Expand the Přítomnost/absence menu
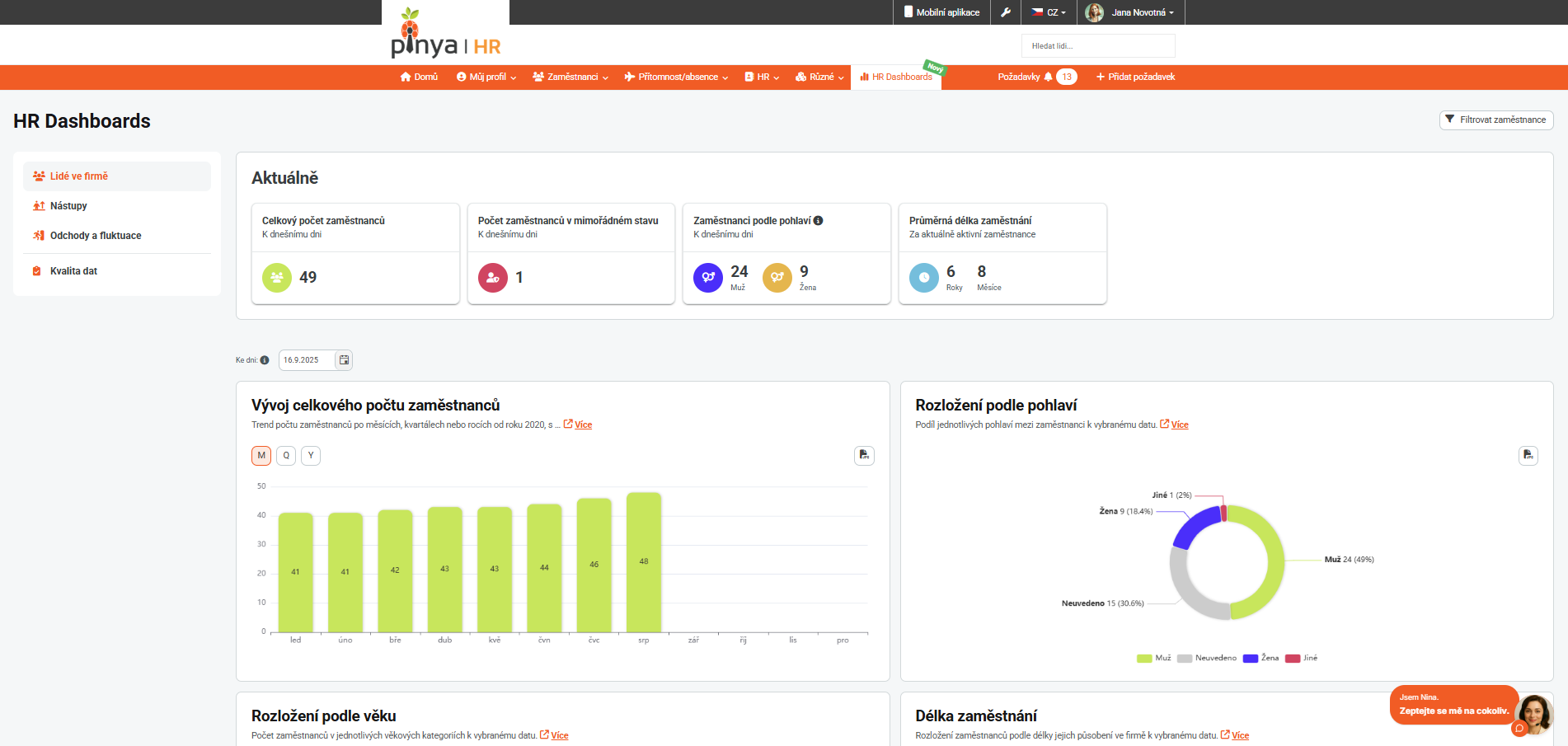The height and width of the screenshot is (746, 1568). 676,77
